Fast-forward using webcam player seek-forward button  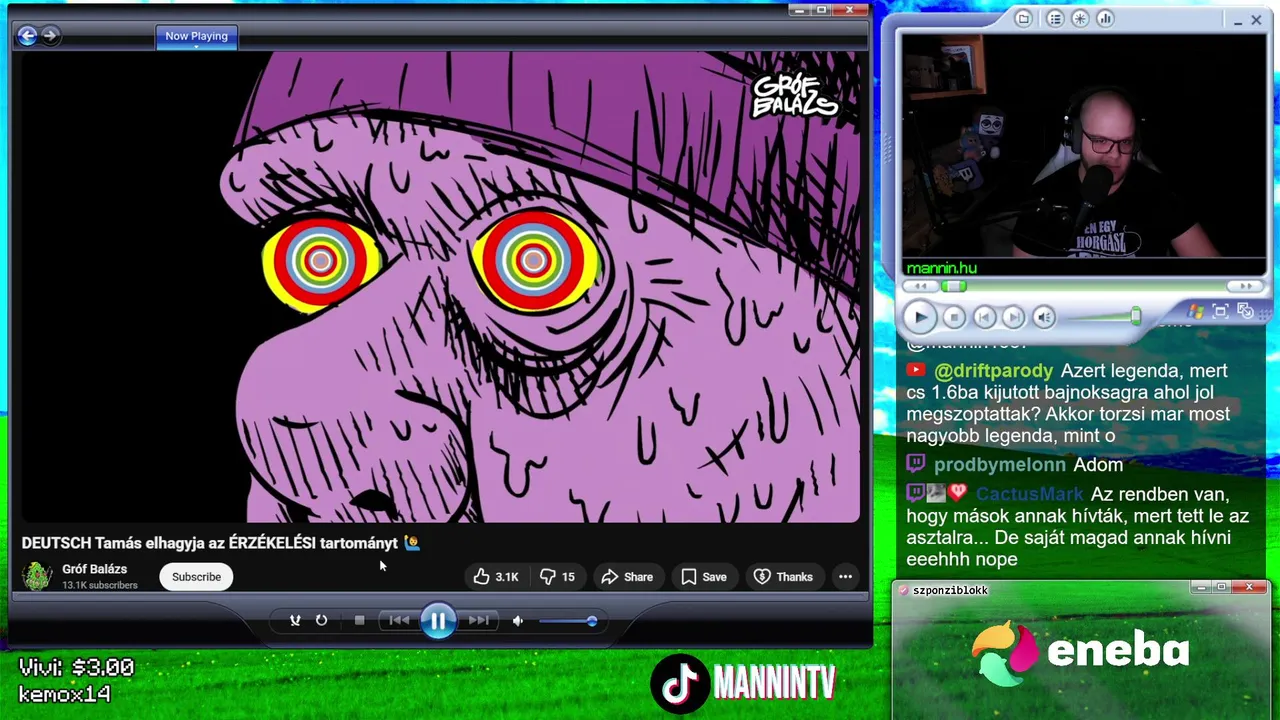tap(1246, 286)
